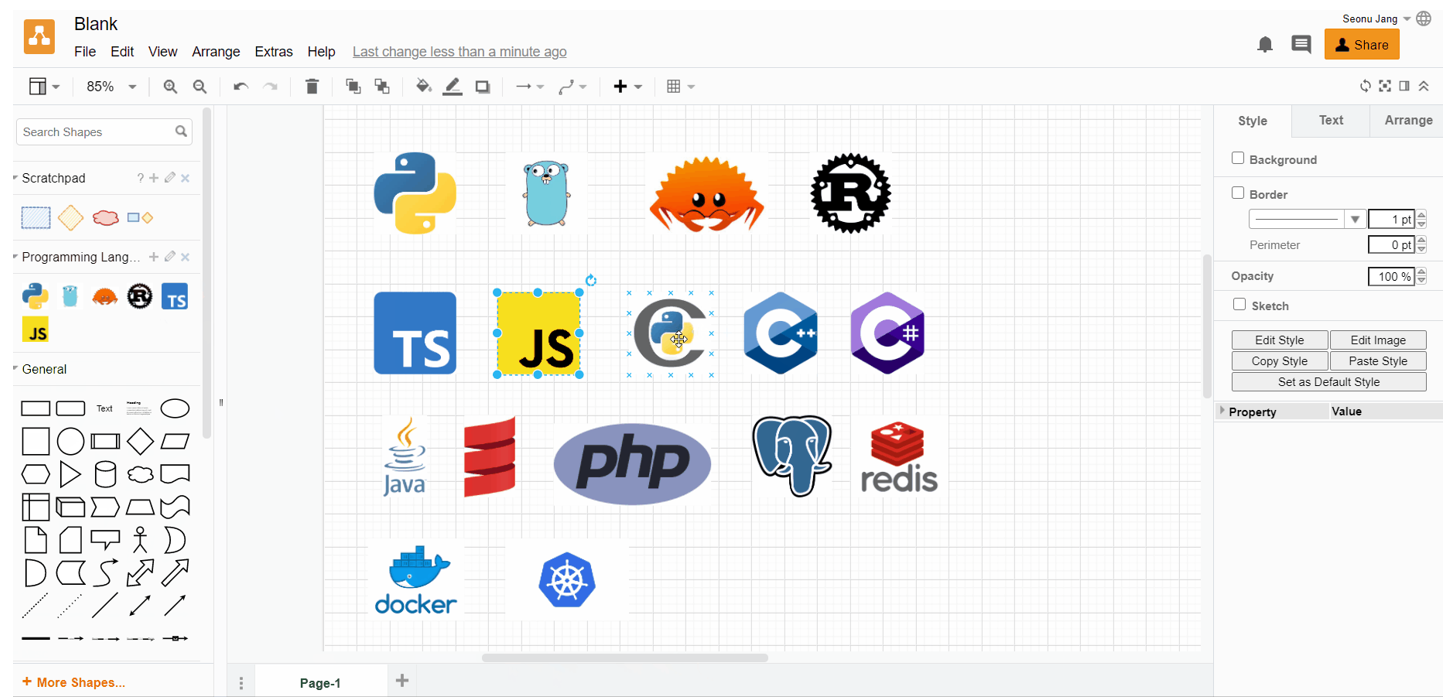Open the insert plus dropdown
The image size is (1451, 697).
[628, 87]
